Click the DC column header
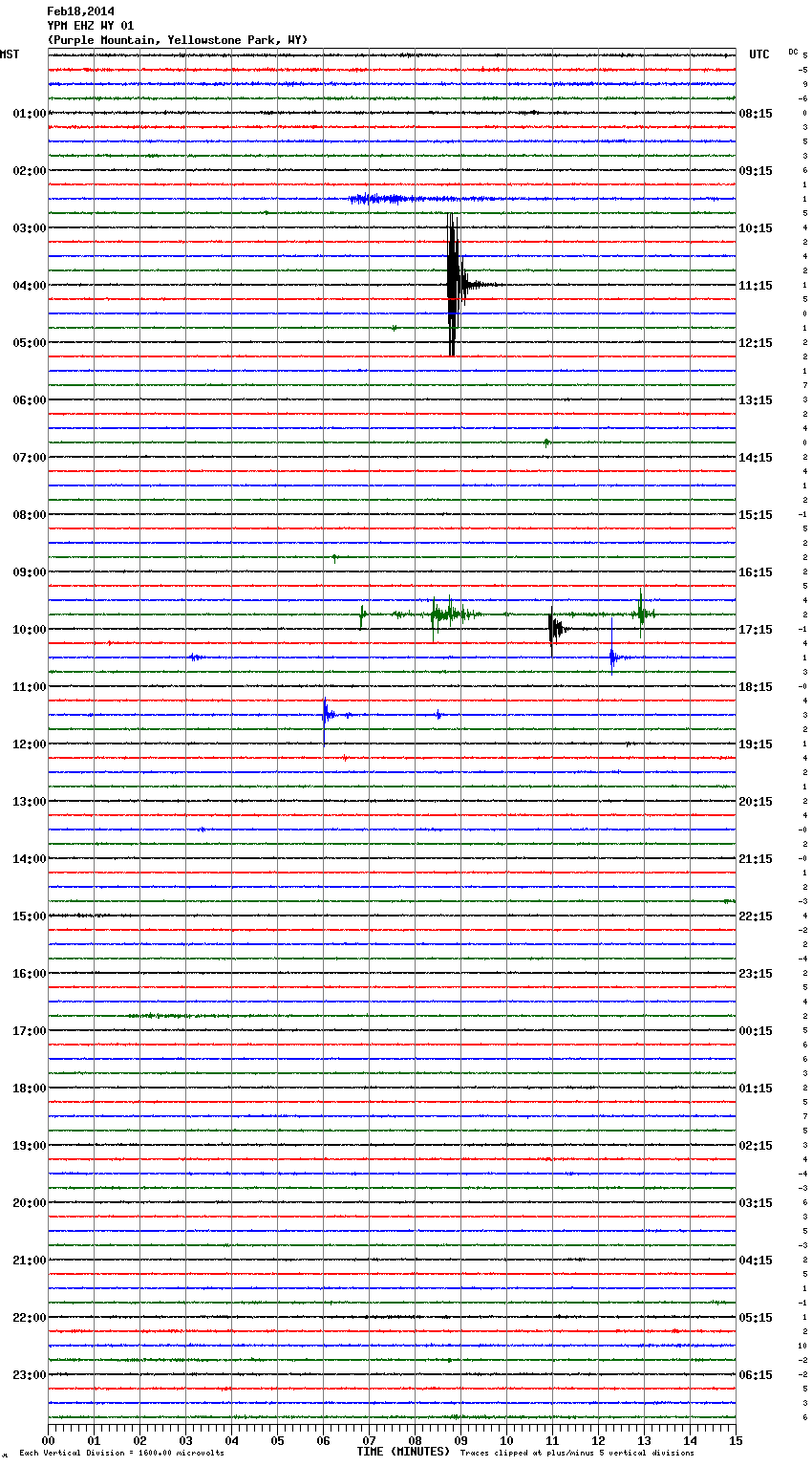This screenshot has width=812, height=1466. click(793, 52)
